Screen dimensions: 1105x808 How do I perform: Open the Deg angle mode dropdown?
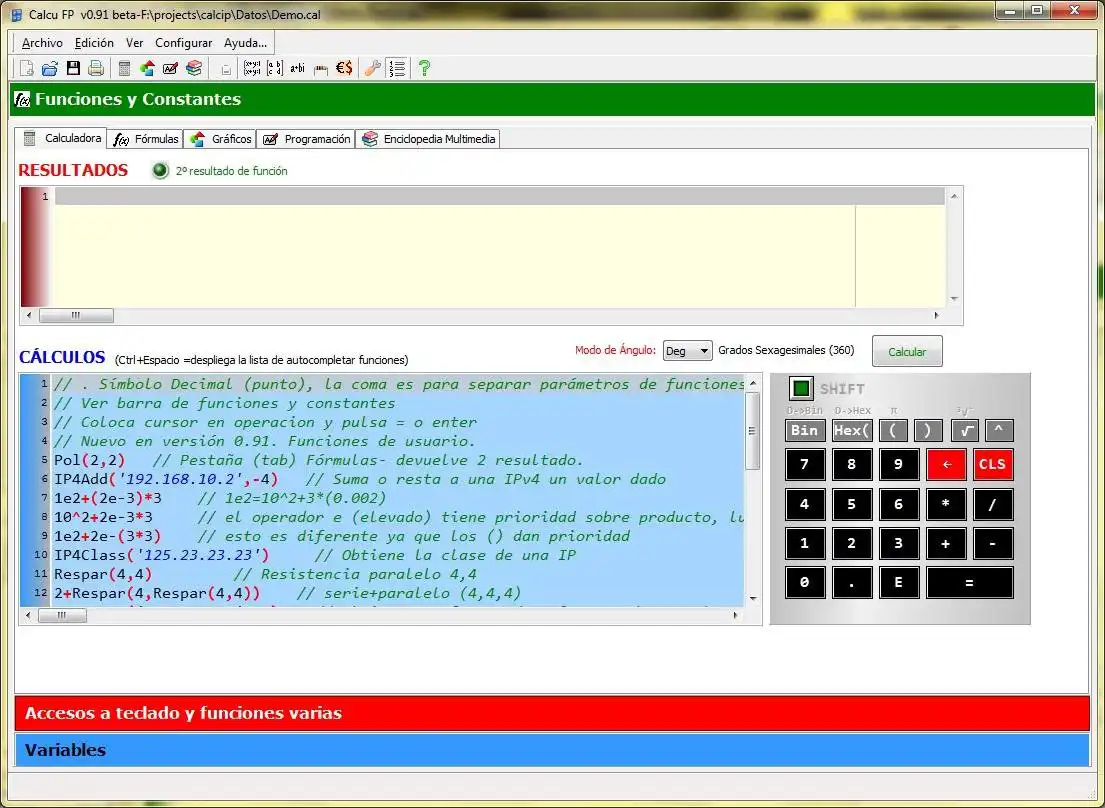click(687, 351)
